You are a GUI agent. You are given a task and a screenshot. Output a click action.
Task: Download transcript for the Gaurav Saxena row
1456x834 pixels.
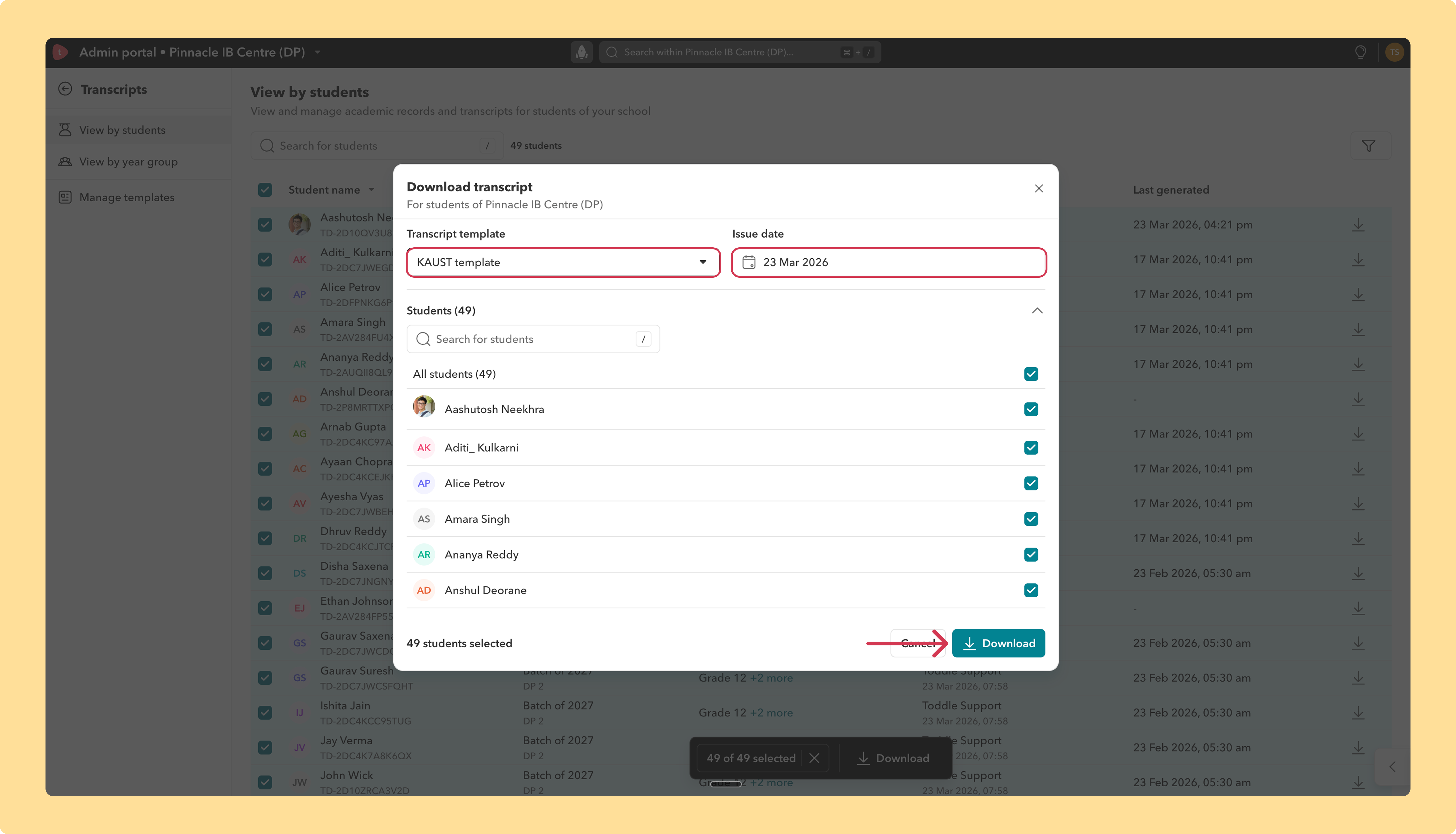point(1358,643)
